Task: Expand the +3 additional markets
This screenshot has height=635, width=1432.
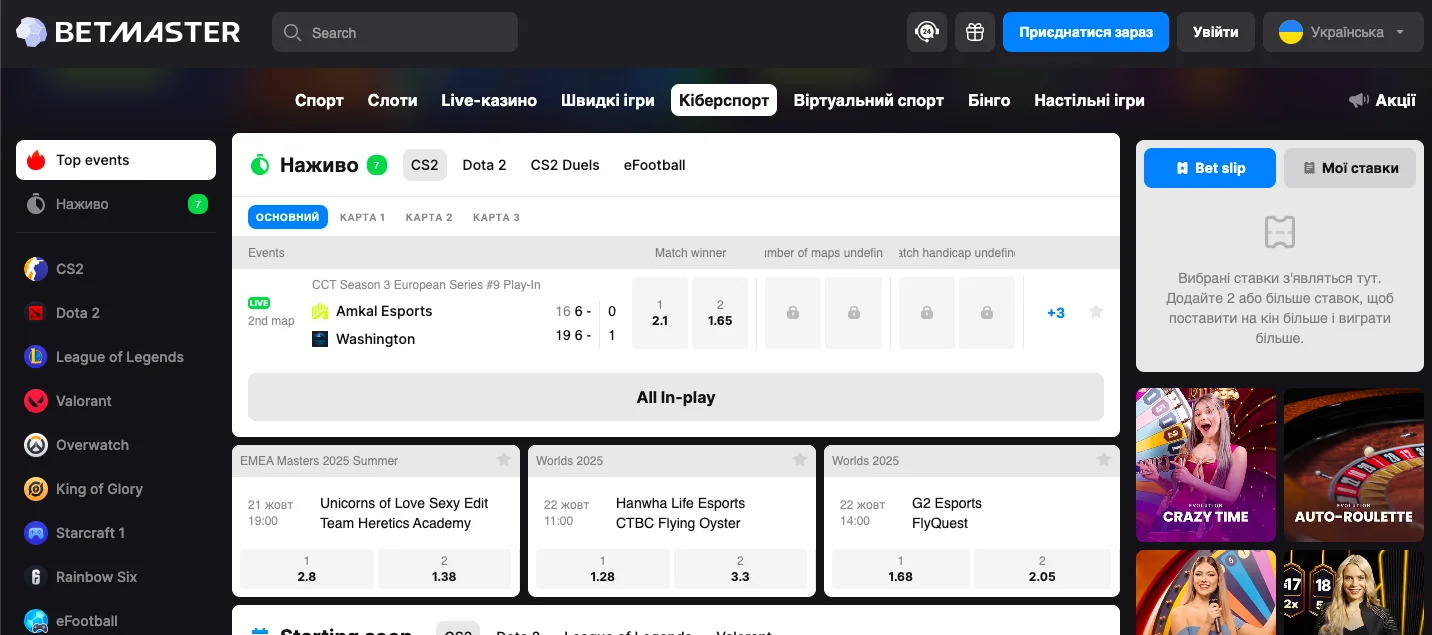Action: click(x=1056, y=313)
